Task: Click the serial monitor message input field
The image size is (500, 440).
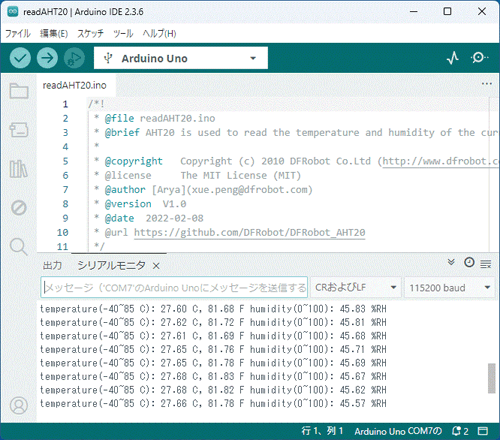Action: pyautogui.click(x=174, y=287)
